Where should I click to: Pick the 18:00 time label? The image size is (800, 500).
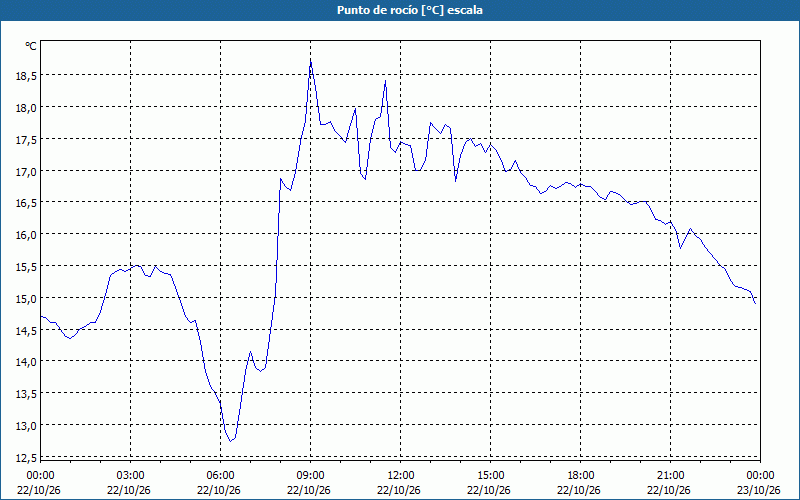(x=581, y=476)
